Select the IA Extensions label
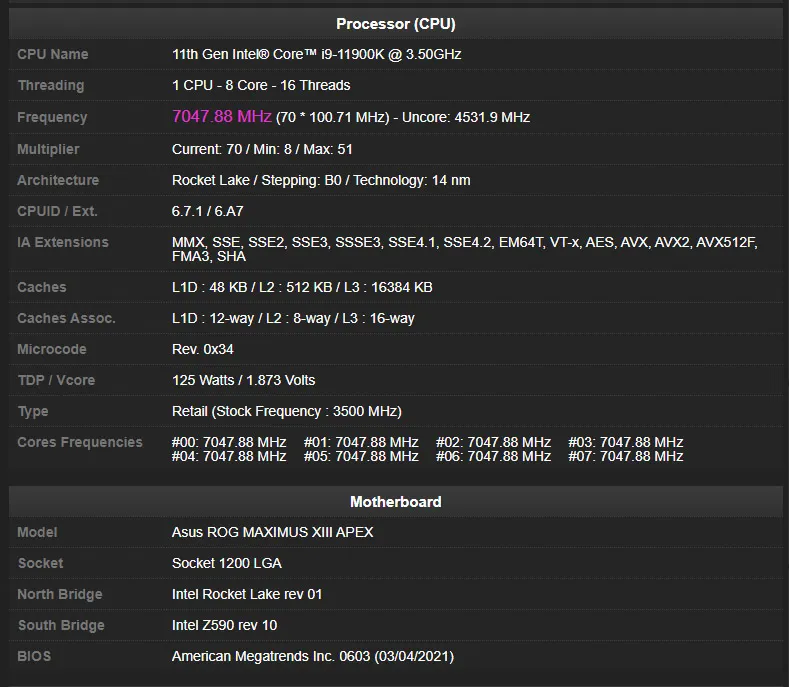This screenshot has width=789, height=687. click(x=63, y=243)
